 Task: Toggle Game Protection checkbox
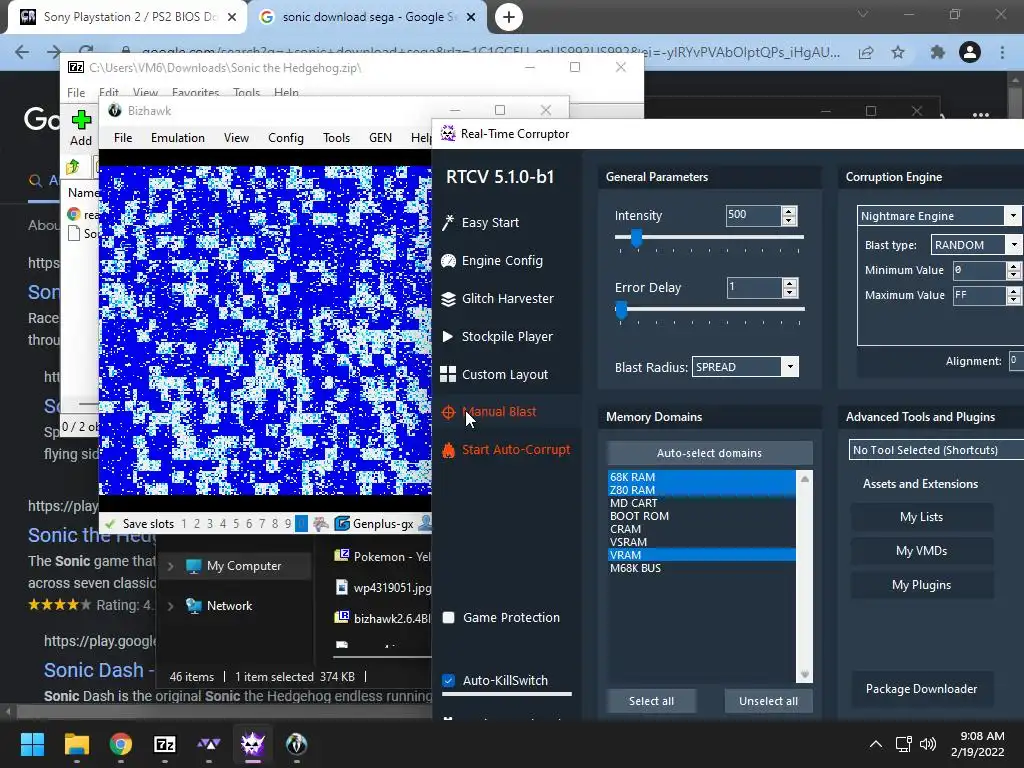[449, 618]
